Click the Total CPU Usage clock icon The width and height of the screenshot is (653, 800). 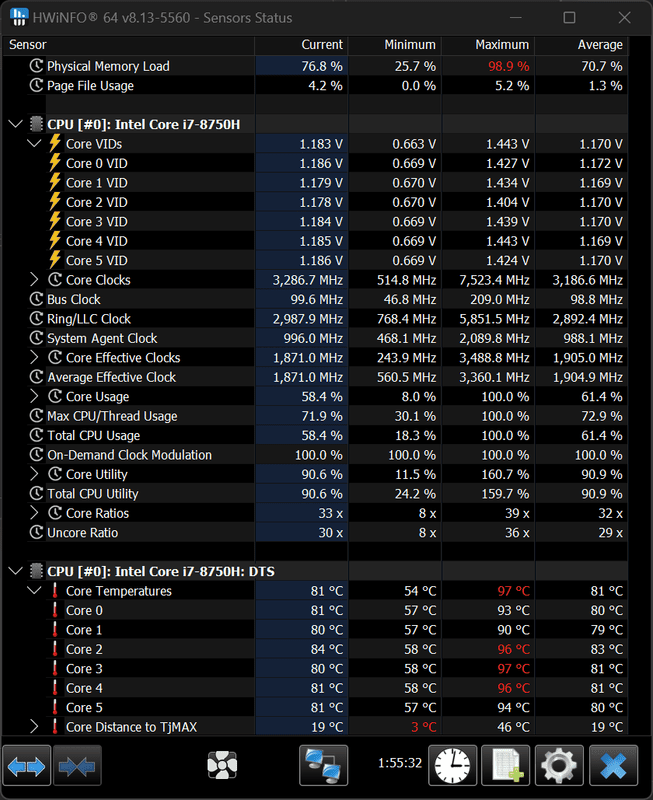(x=36, y=435)
